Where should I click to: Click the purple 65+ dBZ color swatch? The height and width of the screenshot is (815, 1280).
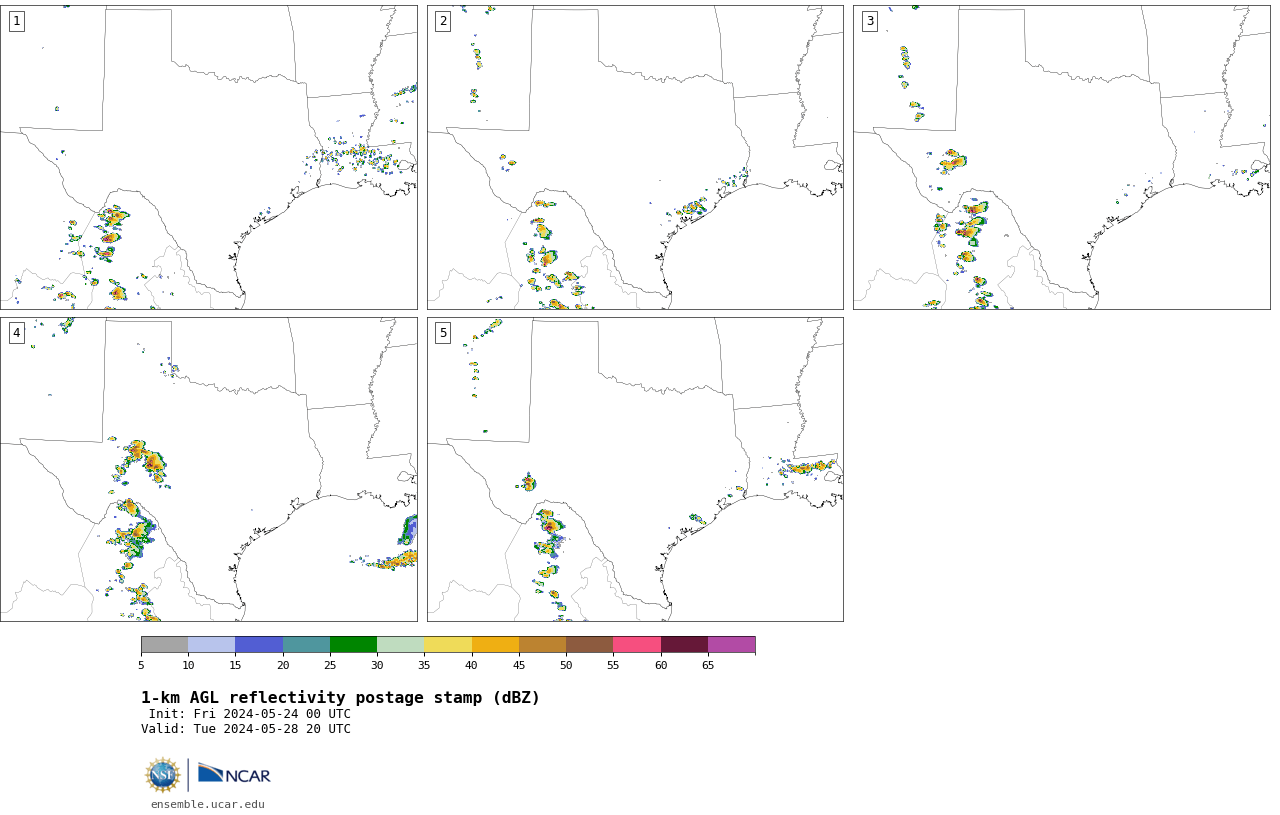tap(731, 645)
